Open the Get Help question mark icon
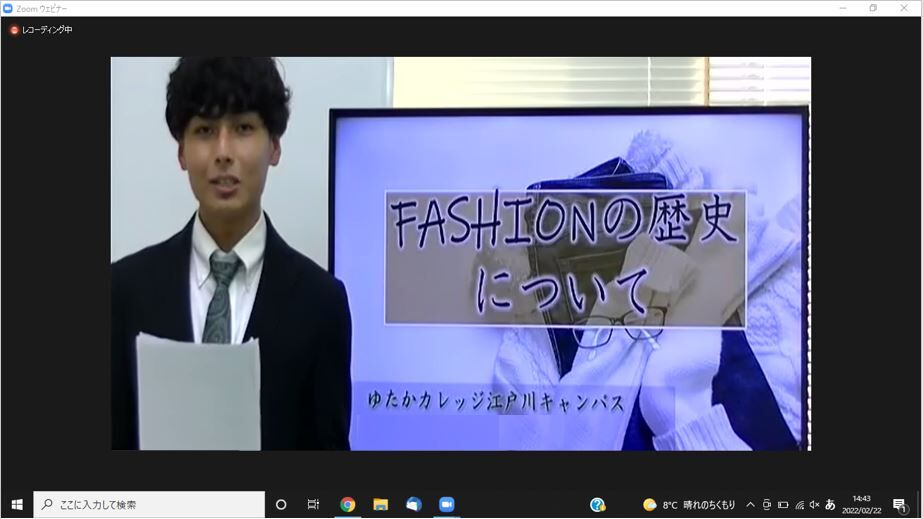This screenshot has height=519, width=923. (x=597, y=504)
